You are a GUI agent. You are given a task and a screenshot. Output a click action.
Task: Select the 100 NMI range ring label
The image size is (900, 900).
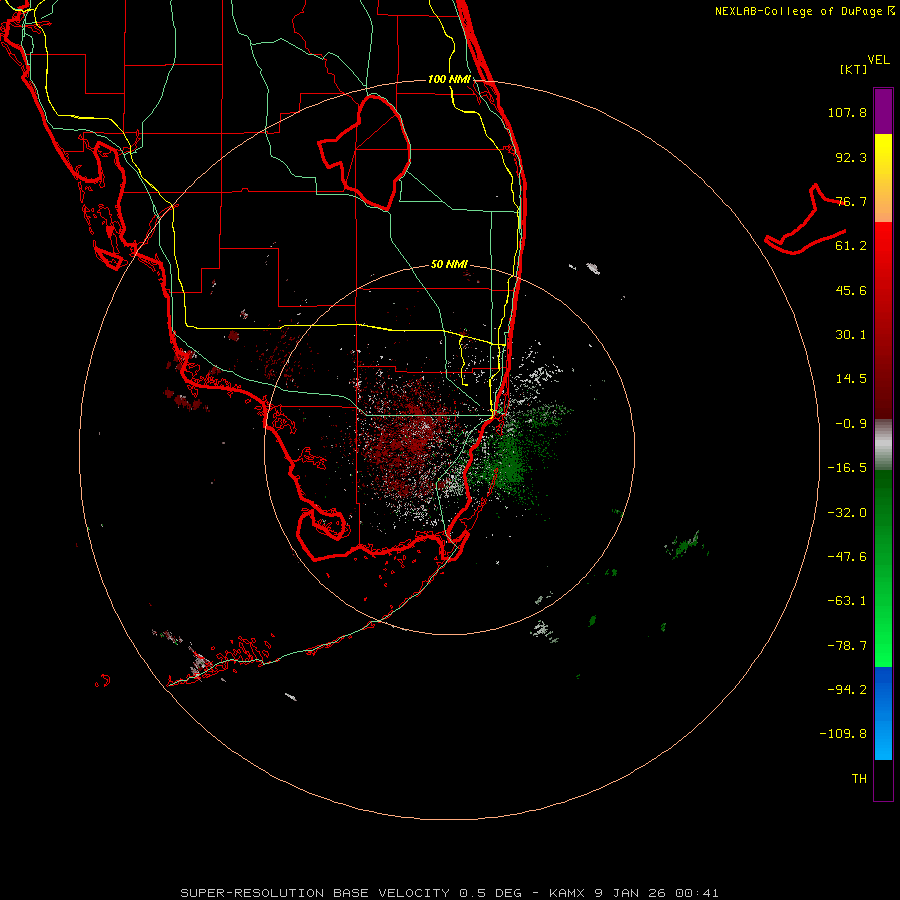(449, 79)
